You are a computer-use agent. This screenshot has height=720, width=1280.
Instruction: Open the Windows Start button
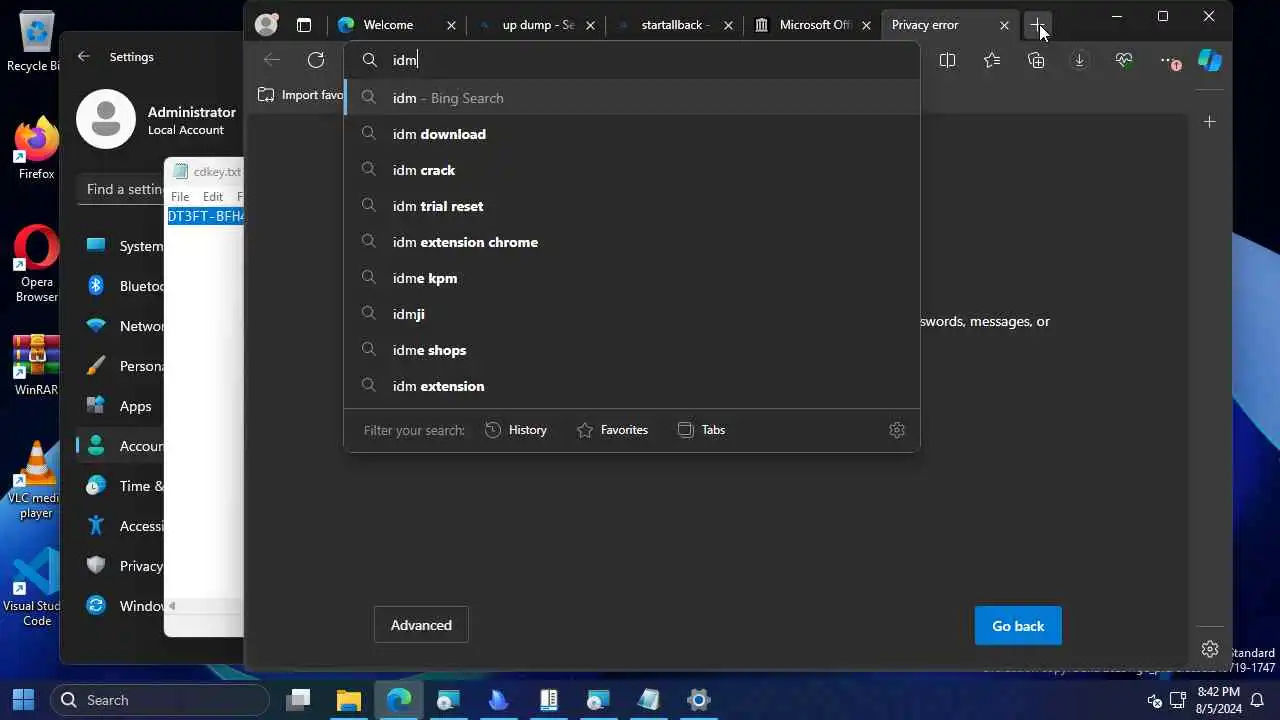[x=23, y=700]
